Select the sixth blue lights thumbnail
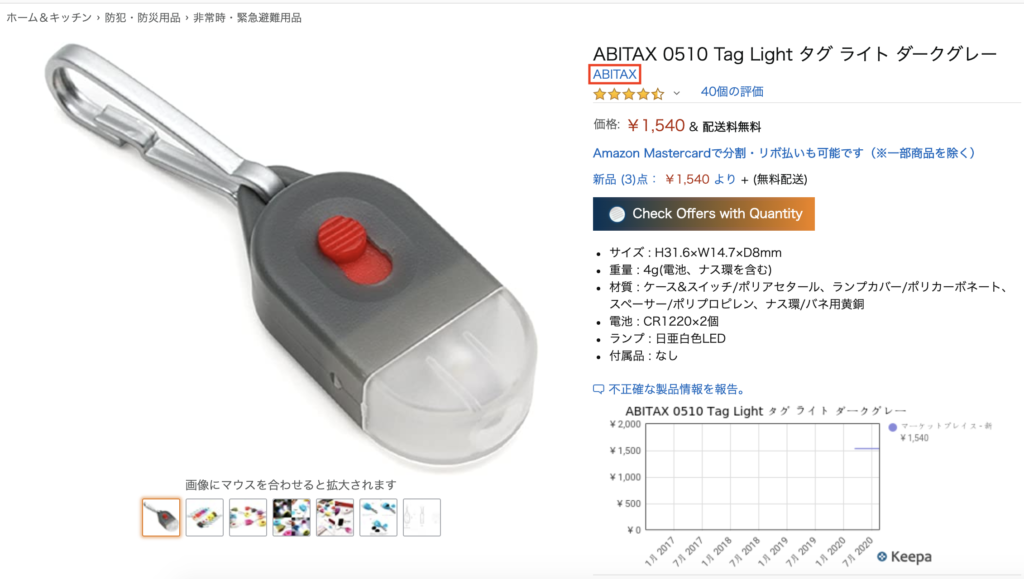 pyautogui.click(x=378, y=517)
